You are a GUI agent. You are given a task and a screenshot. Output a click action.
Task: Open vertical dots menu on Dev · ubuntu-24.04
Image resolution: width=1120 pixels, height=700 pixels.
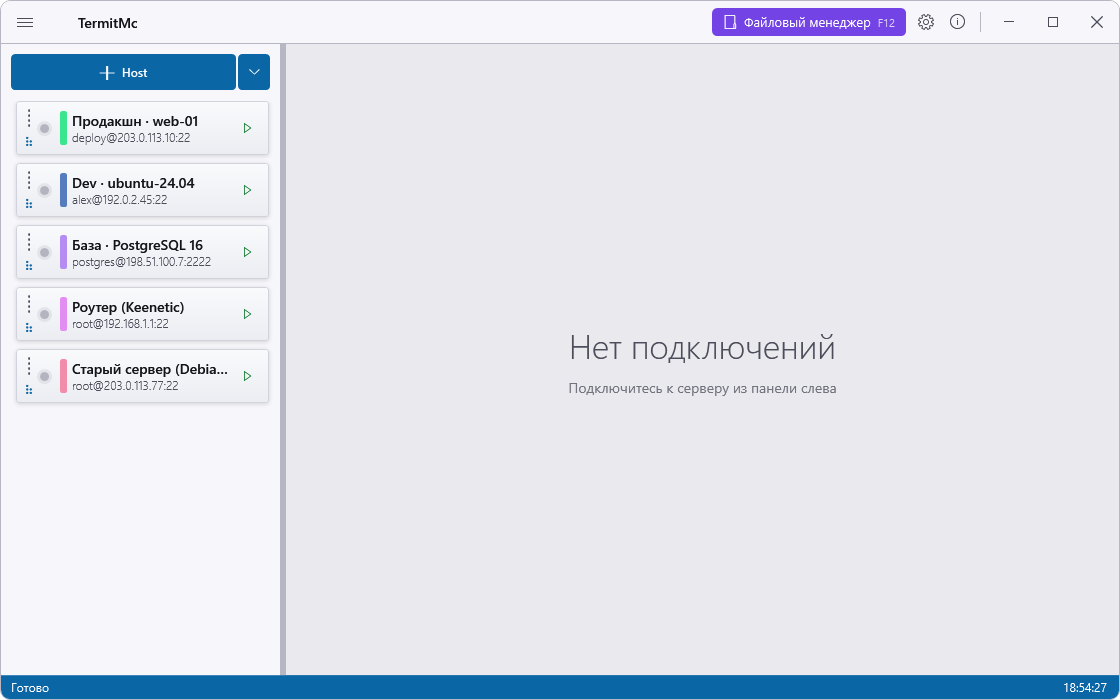[29, 180]
